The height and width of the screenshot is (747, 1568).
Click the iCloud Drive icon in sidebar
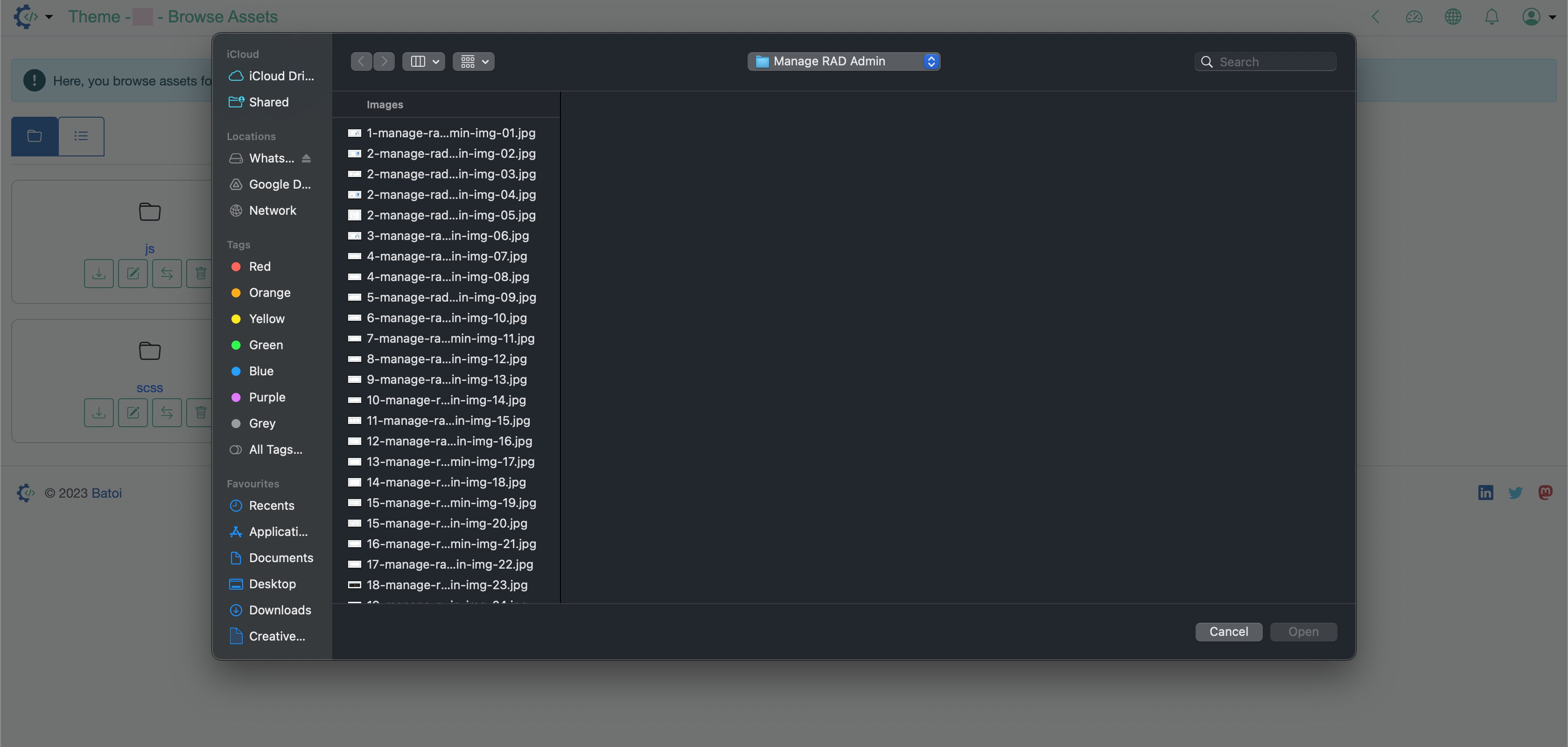tap(236, 75)
